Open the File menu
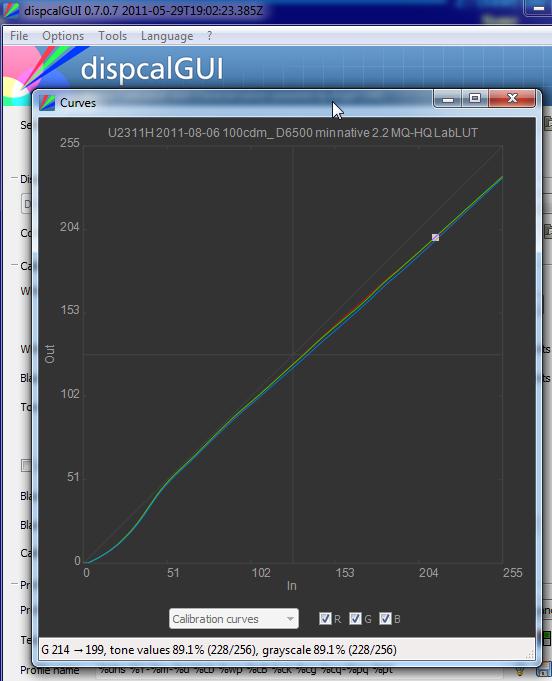This screenshot has height=681, width=552. pos(19,36)
